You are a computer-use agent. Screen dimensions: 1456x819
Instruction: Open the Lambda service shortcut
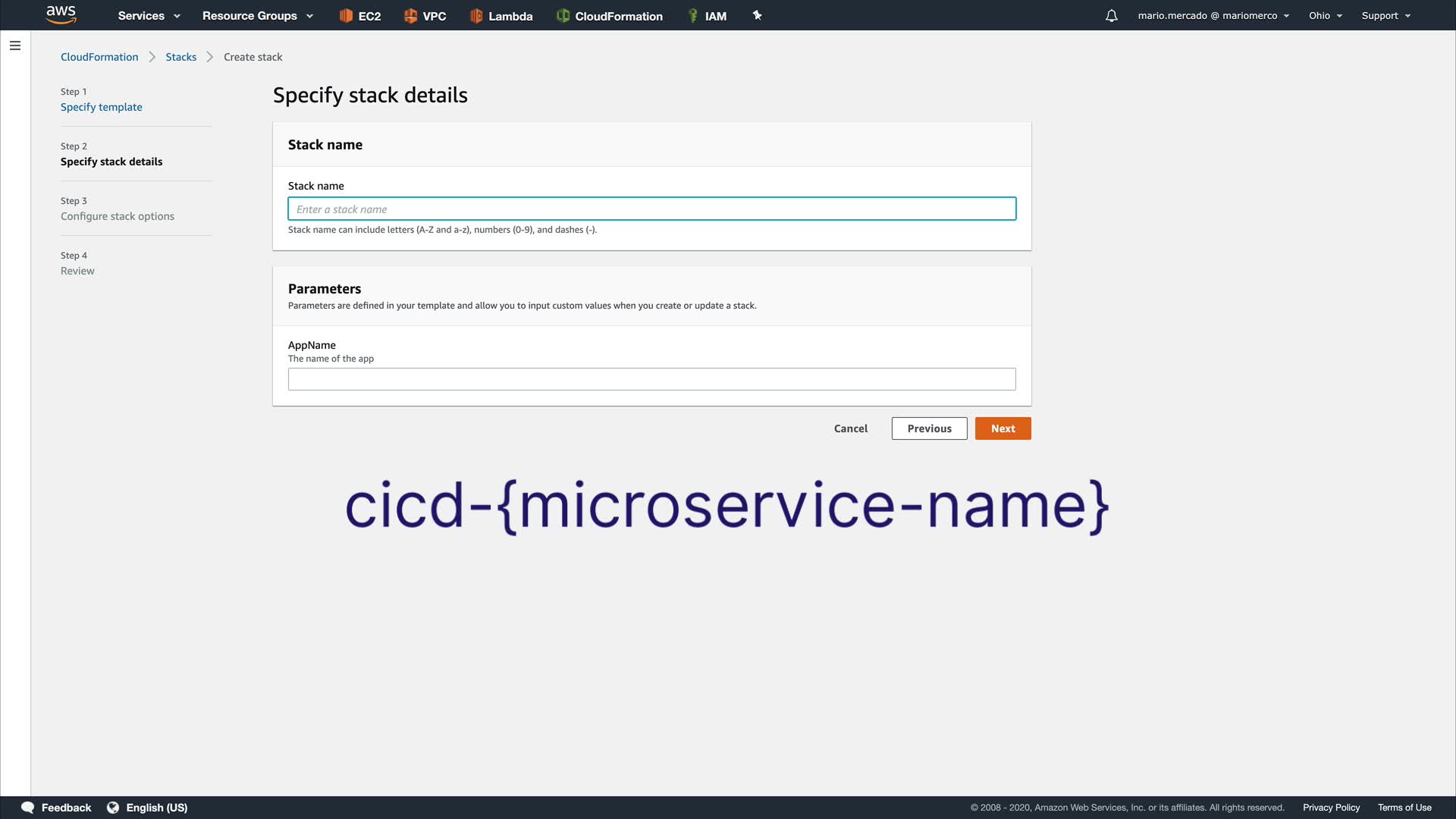500,16
